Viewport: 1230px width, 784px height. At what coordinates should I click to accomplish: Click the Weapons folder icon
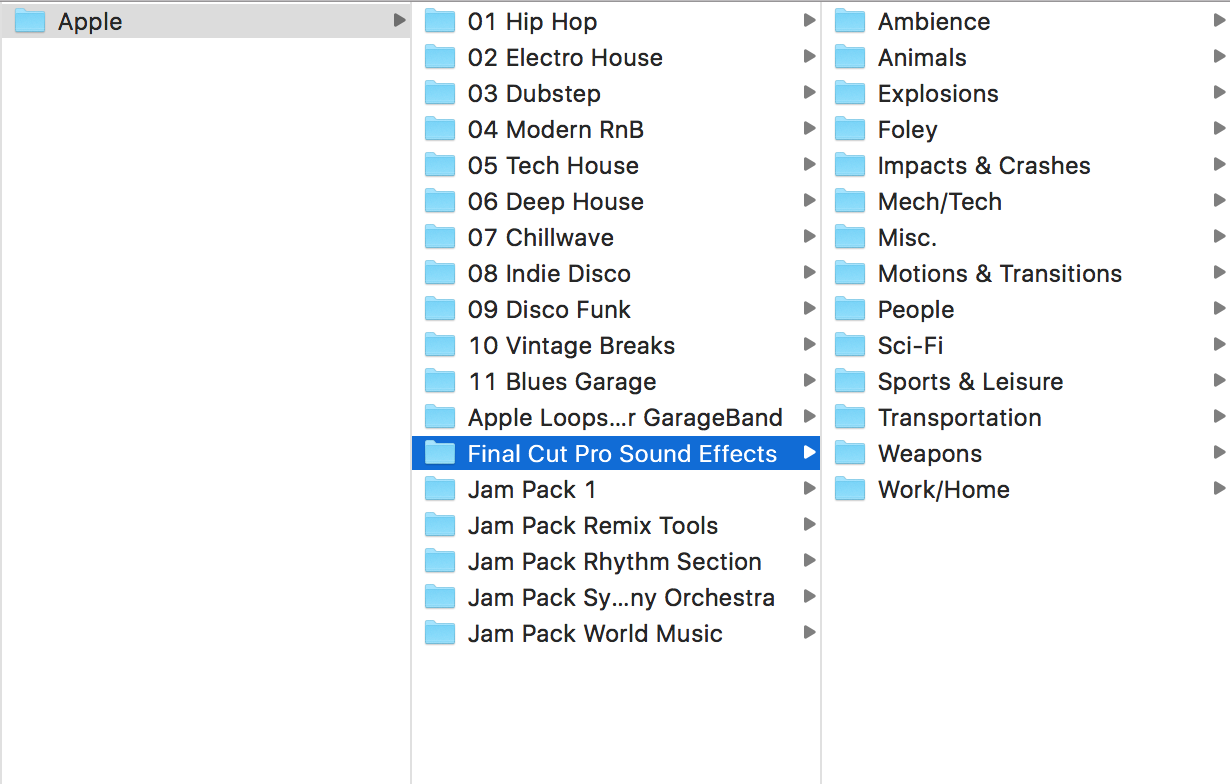tap(850, 453)
